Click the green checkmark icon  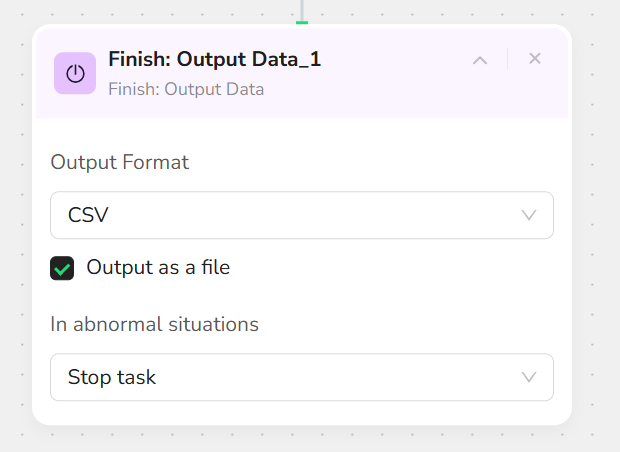click(x=62, y=268)
